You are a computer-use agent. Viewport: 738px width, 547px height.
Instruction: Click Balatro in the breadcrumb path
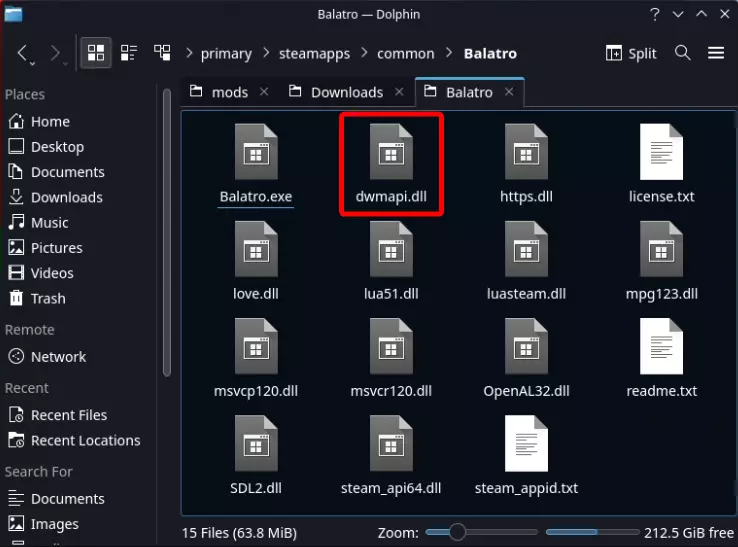coord(490,54)
